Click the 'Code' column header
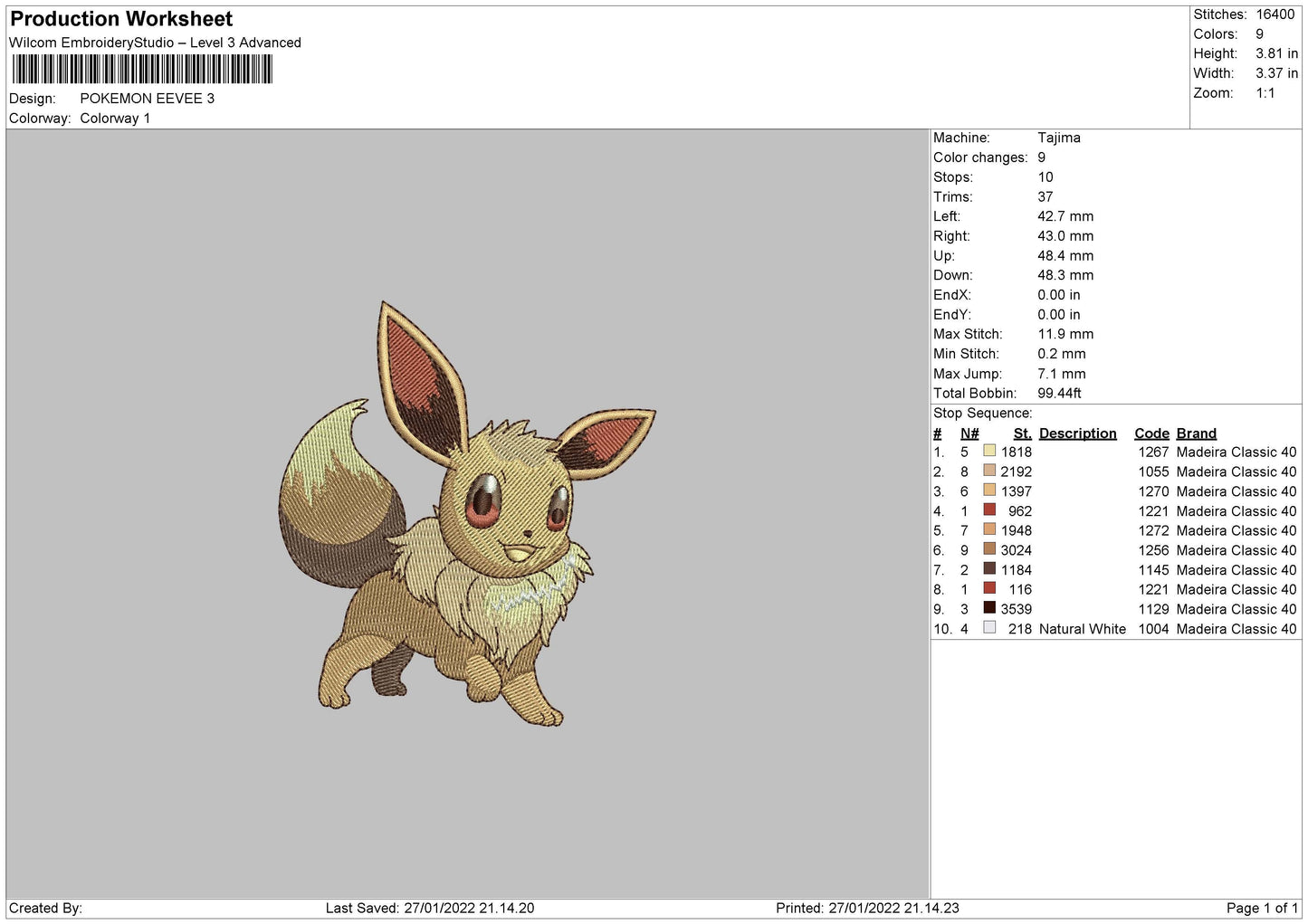This screenshot has height=924, width=1308. (x=1151, y=433)
